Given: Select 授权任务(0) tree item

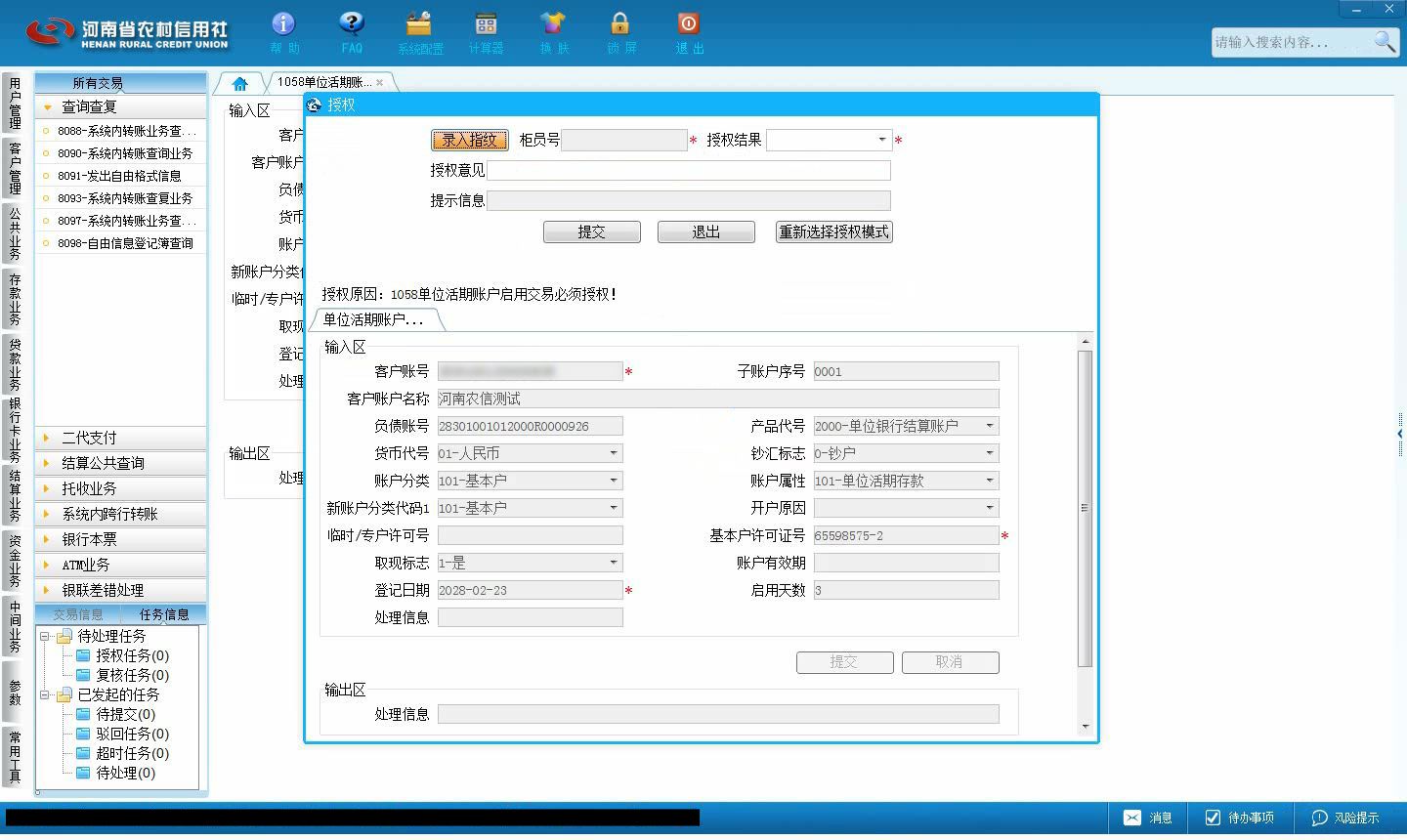Looking at the screenshot, I should click(132, 655).
